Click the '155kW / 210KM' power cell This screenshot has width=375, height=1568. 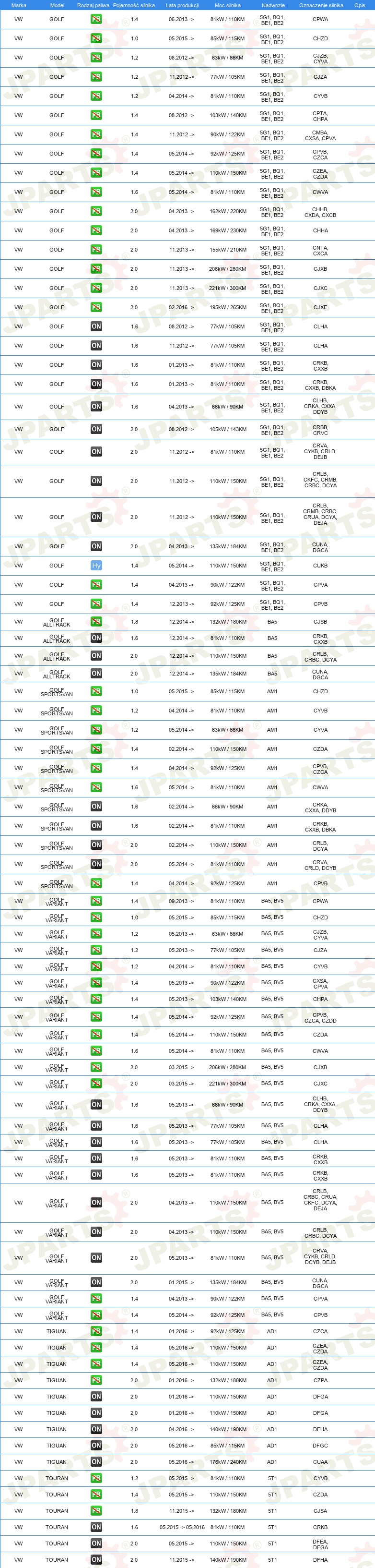tap(228, 250)
